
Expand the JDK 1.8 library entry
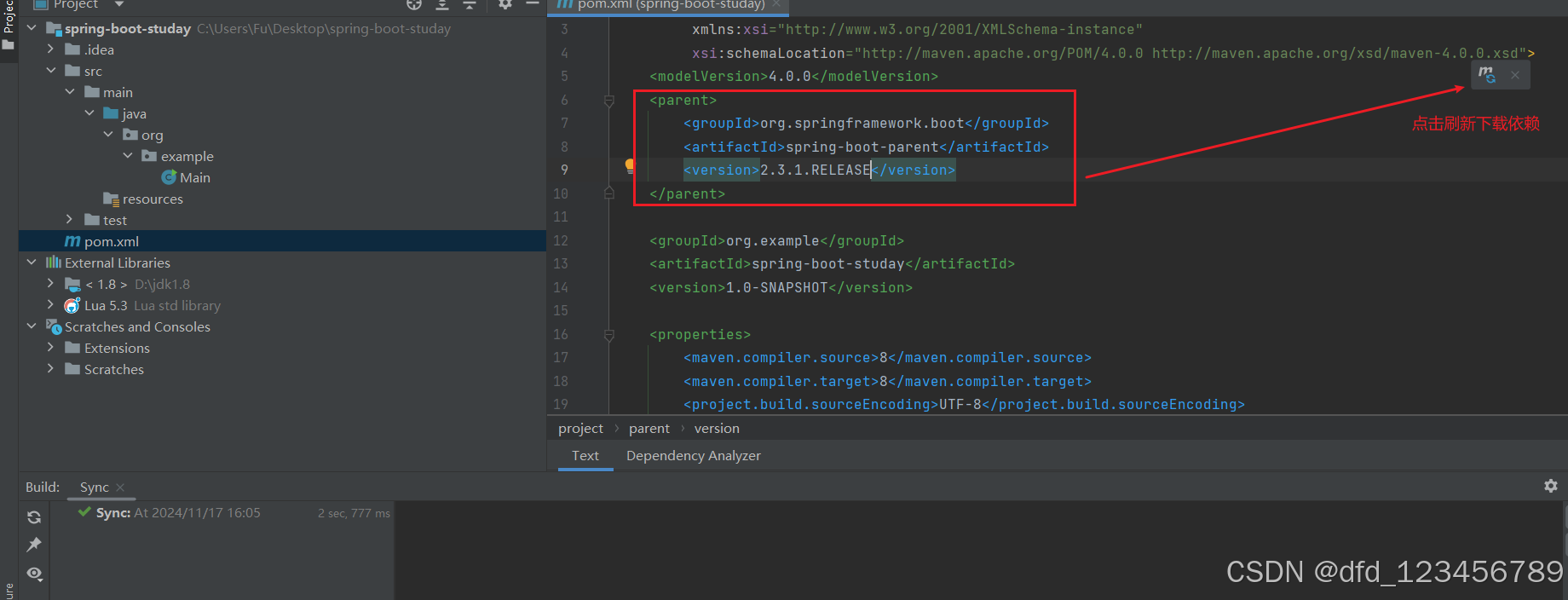51,284
